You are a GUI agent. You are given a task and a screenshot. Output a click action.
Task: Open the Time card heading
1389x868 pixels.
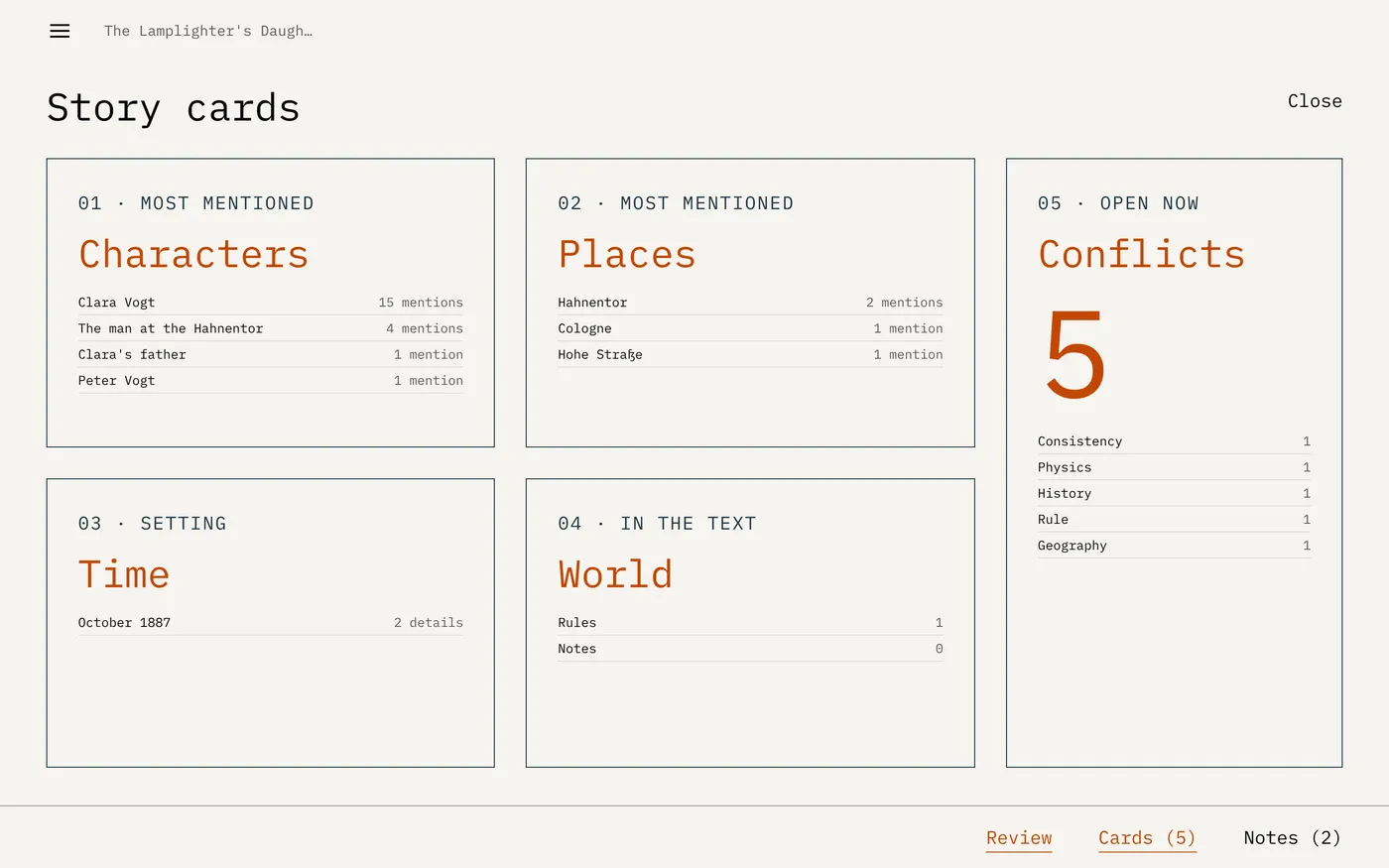click(124, 575)
